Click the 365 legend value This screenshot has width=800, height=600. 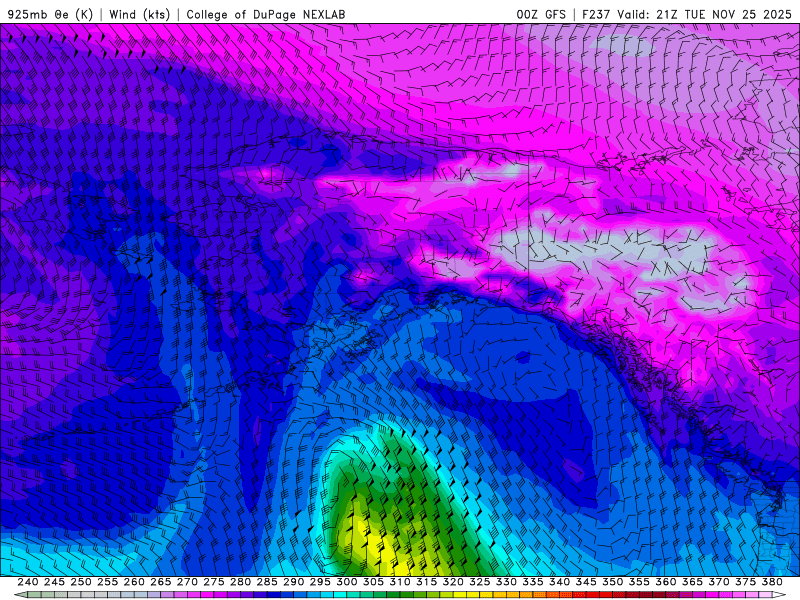(692, 582)
